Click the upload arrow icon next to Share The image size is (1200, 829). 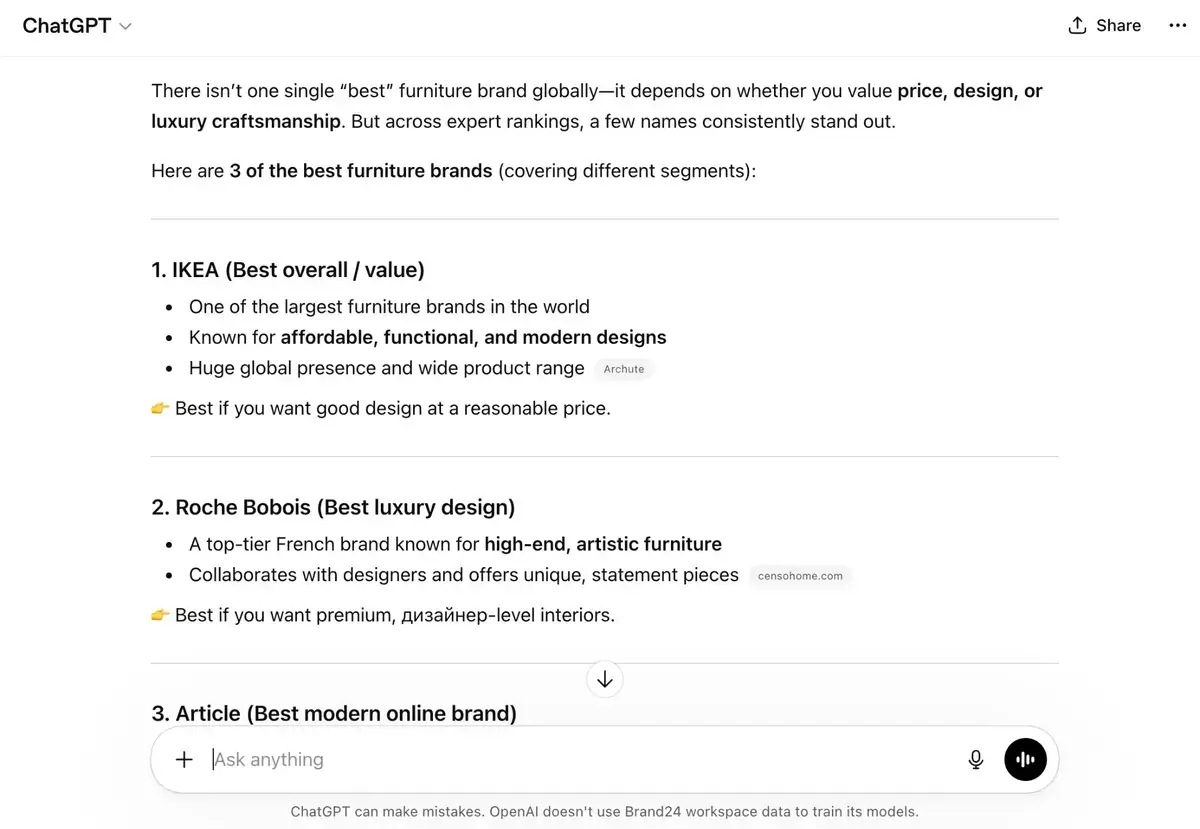tap(1075, 25)
